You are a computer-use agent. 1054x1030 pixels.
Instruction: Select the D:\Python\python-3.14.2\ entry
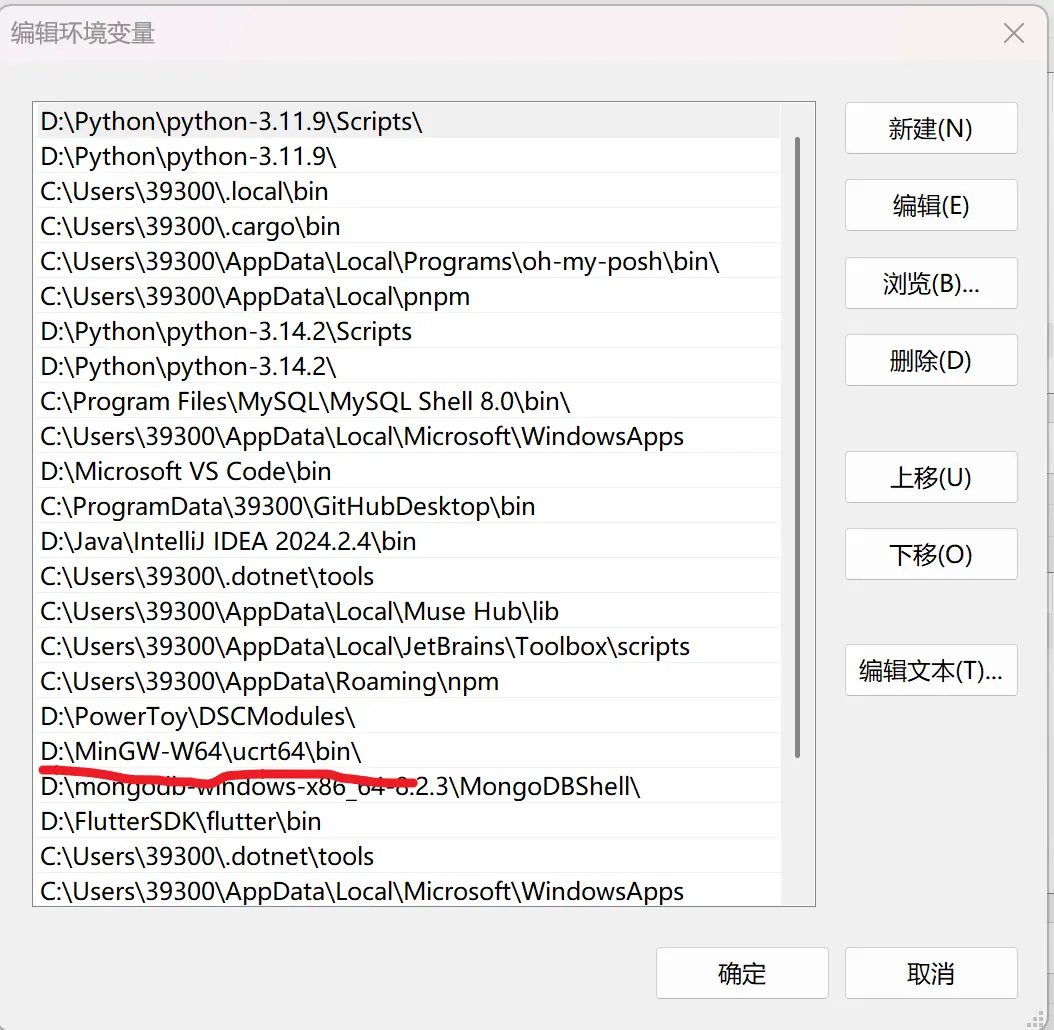point(409,366)
